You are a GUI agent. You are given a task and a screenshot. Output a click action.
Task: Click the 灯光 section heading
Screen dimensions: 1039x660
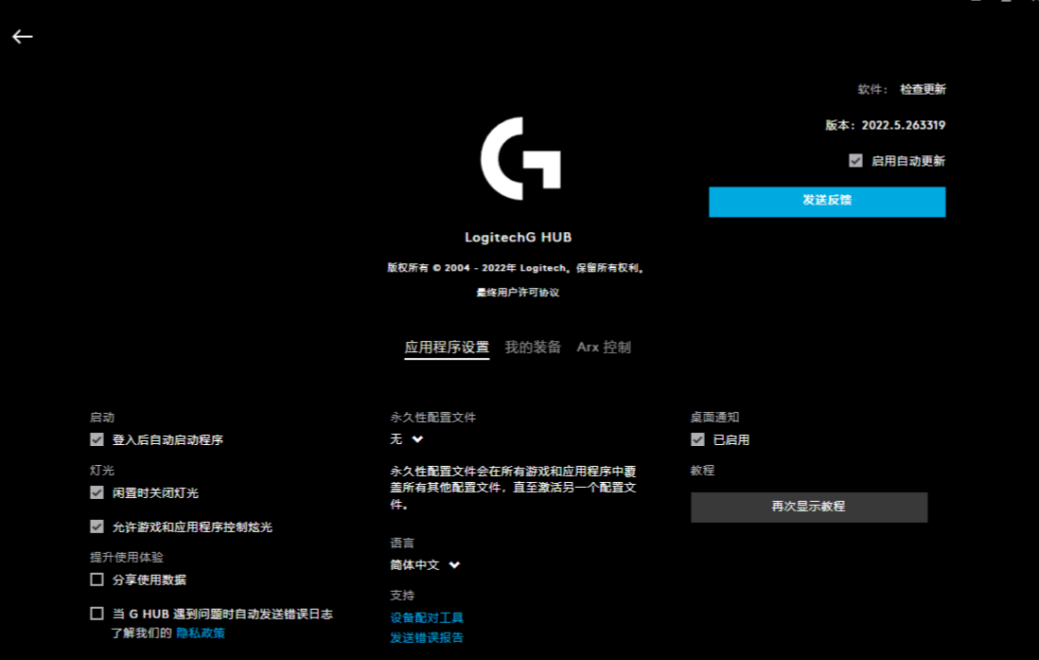102,470
